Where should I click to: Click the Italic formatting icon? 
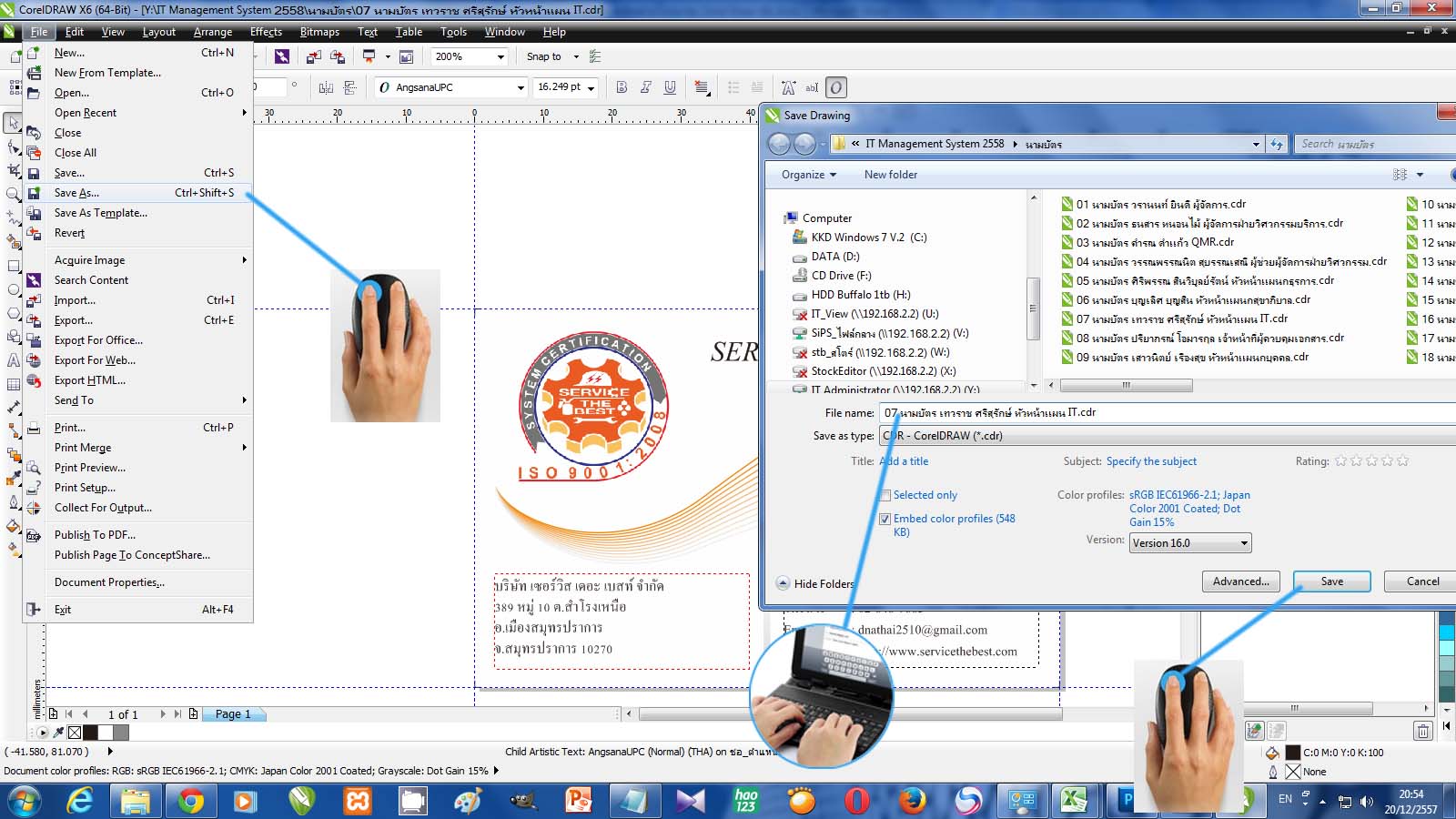645,87
